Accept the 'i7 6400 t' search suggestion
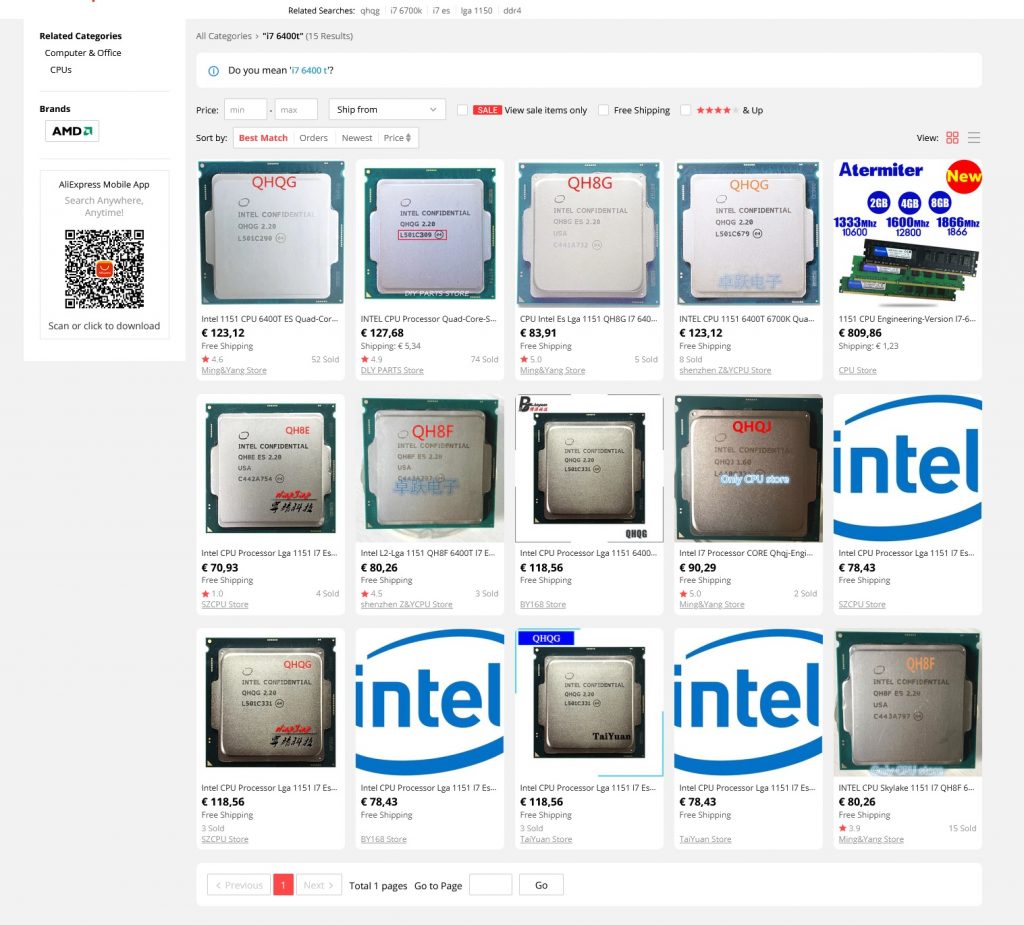1024x925 pixels. point(310,70)
